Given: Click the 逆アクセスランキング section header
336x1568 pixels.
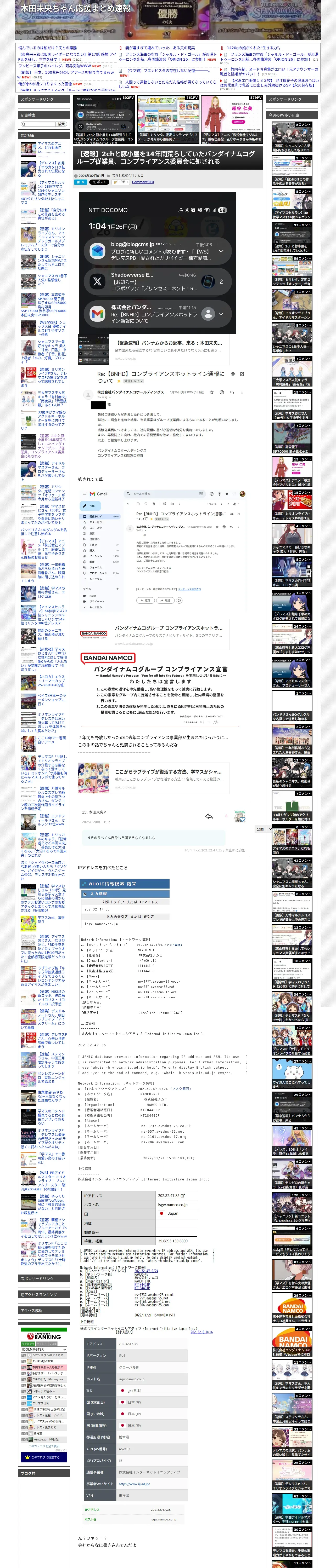Looking at the screenshot, I should click(44, 1295).
